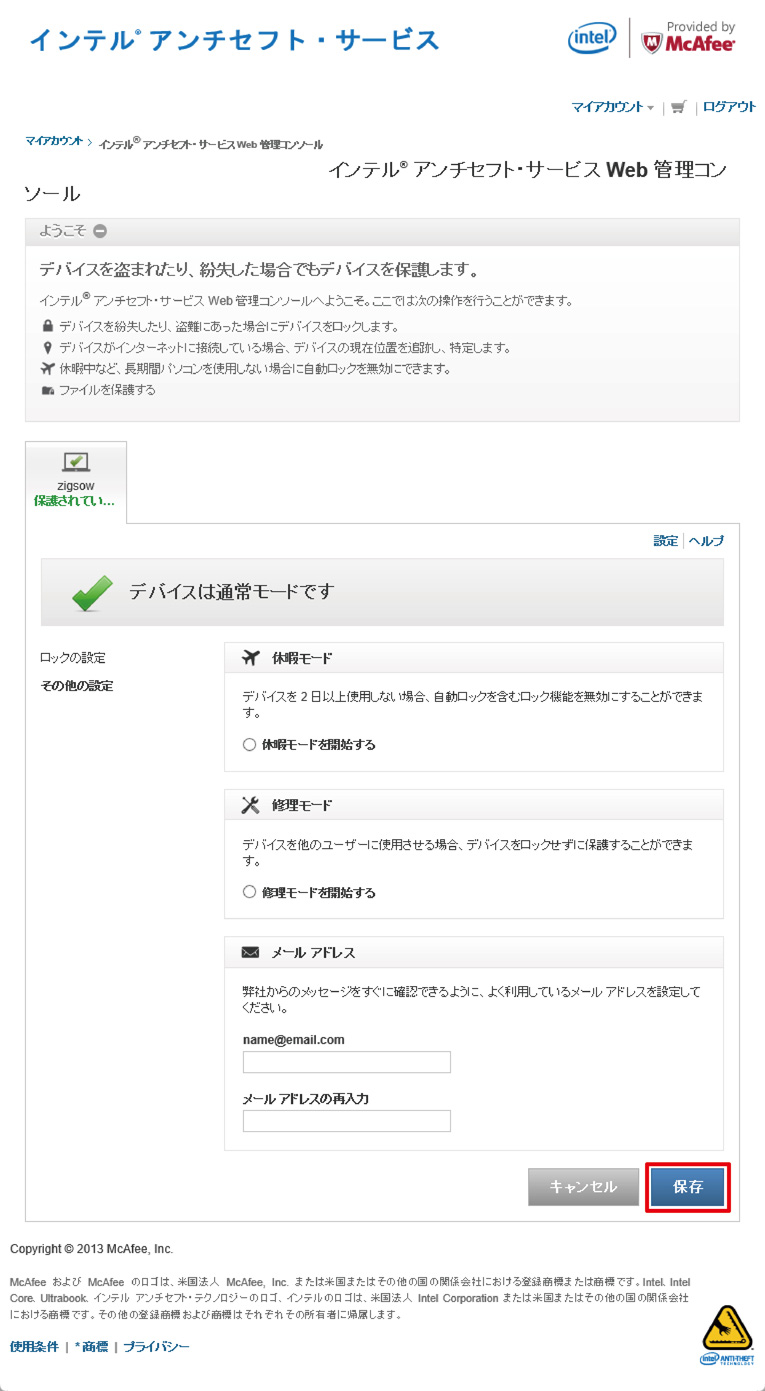765x1391 pixels.
Task: Select 休暇モードを開始する radio button
Action: [249, 744]
